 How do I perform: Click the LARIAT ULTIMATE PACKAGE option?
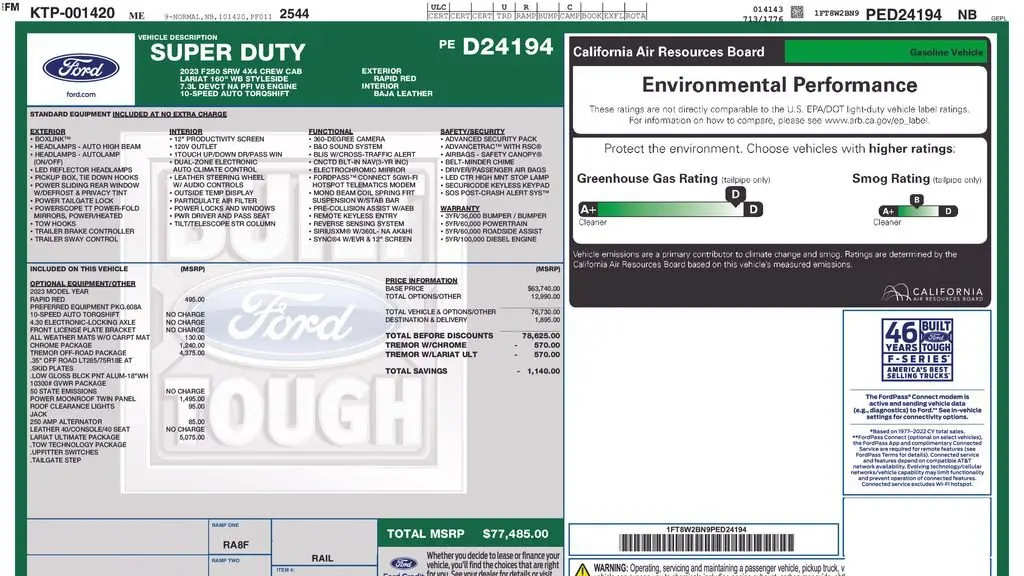[x=75, y=438]
